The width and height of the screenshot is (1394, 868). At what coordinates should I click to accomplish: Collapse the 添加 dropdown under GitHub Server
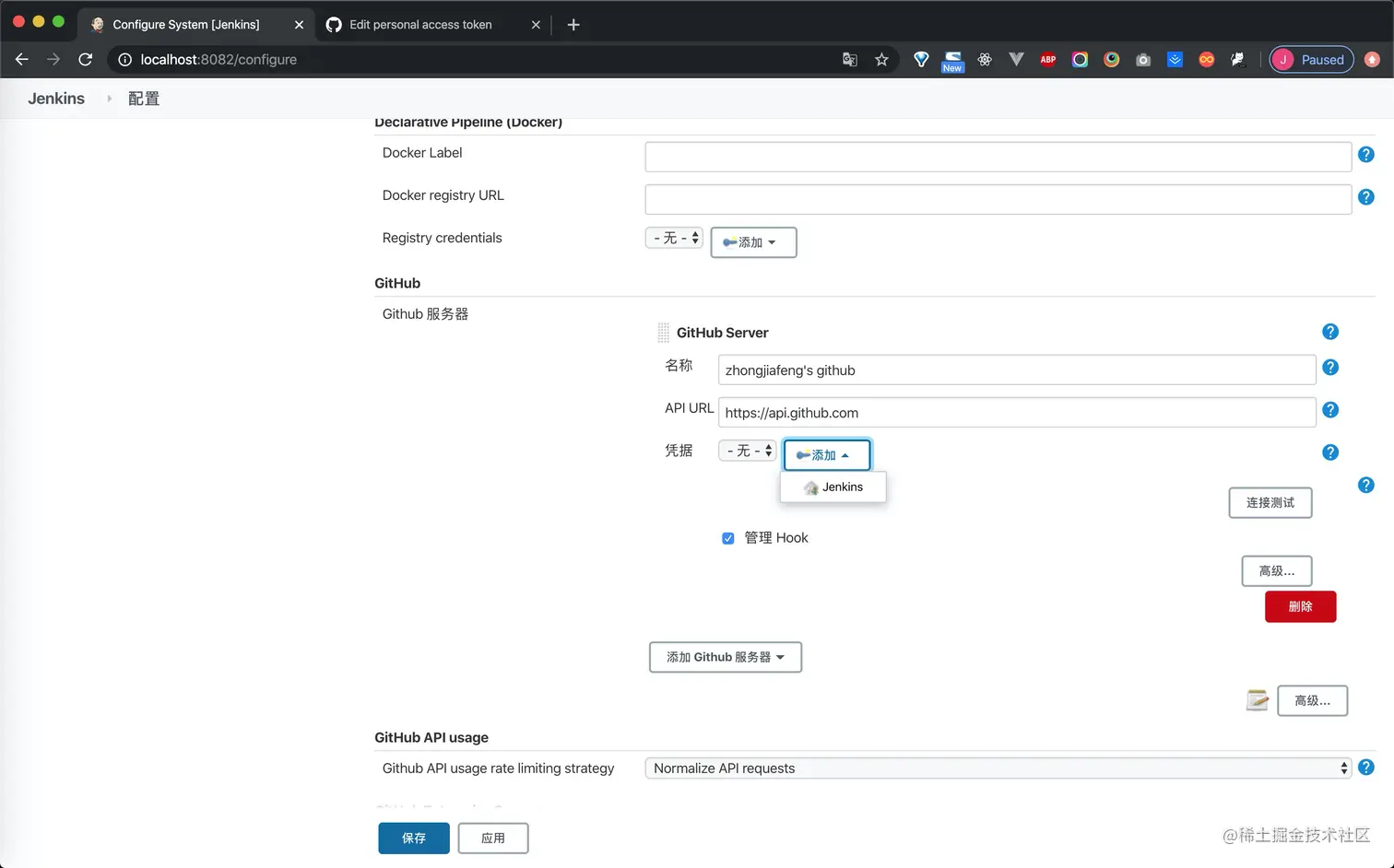(827, 455)
